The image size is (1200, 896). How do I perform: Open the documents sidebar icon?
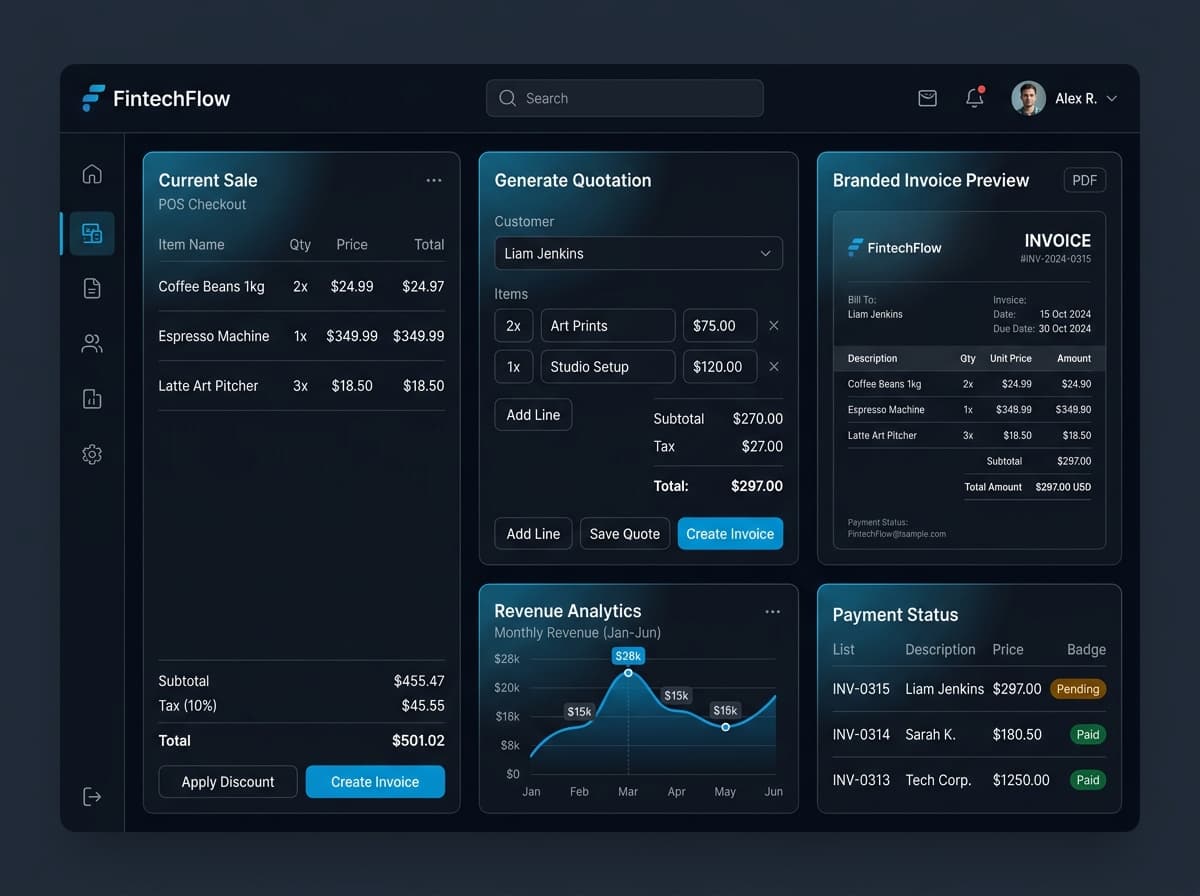[x=92, y=289]
